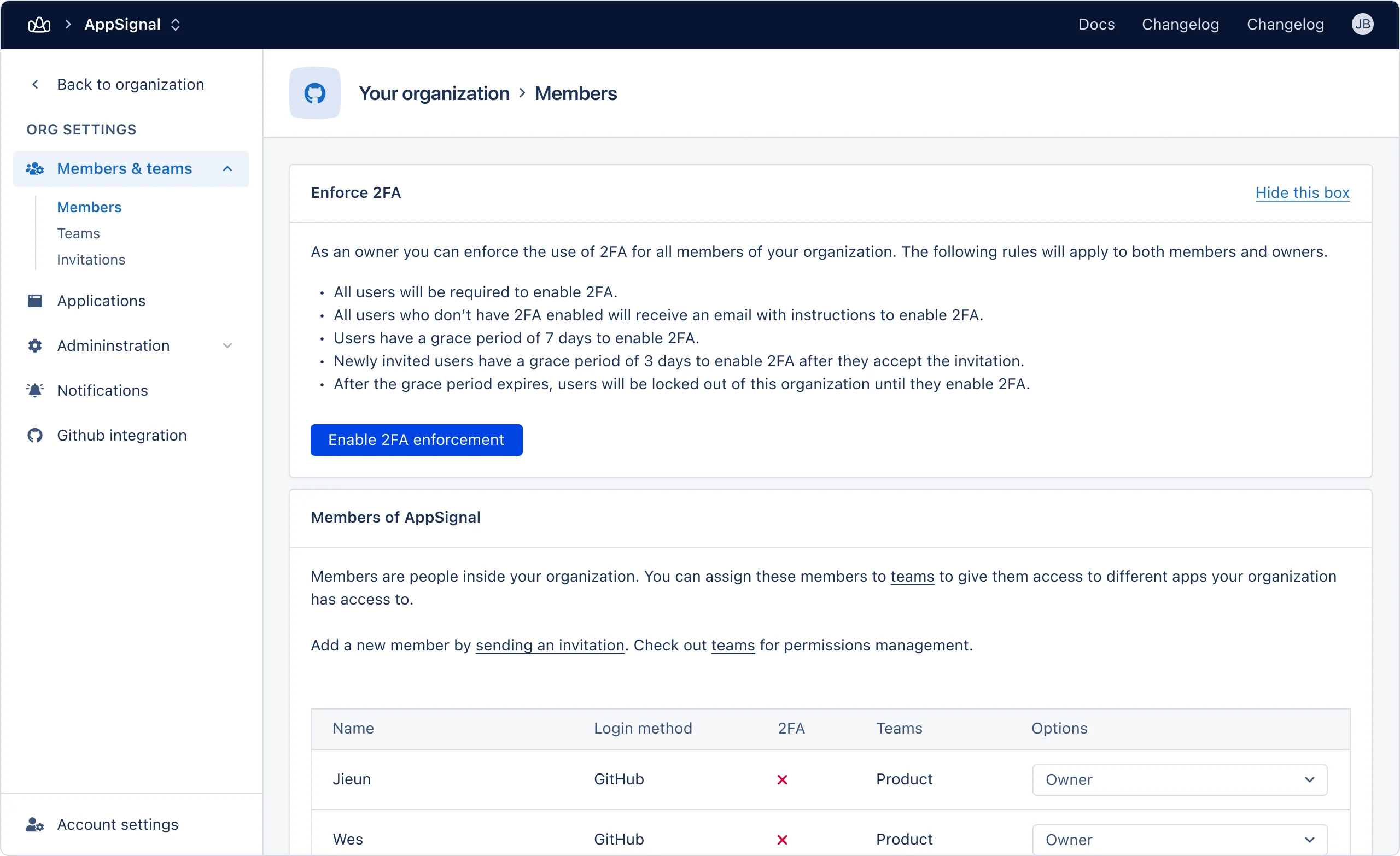Click GitHub login method in Wes's row
Screen dimensions: 1400x856
[x=619, y=839]
